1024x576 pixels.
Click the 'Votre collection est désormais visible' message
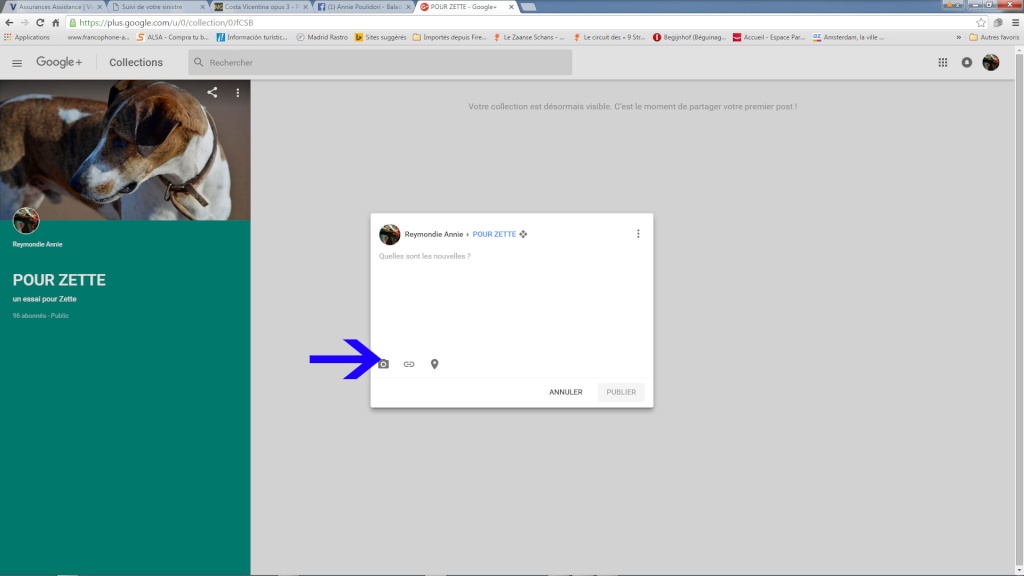click(632, 106)
